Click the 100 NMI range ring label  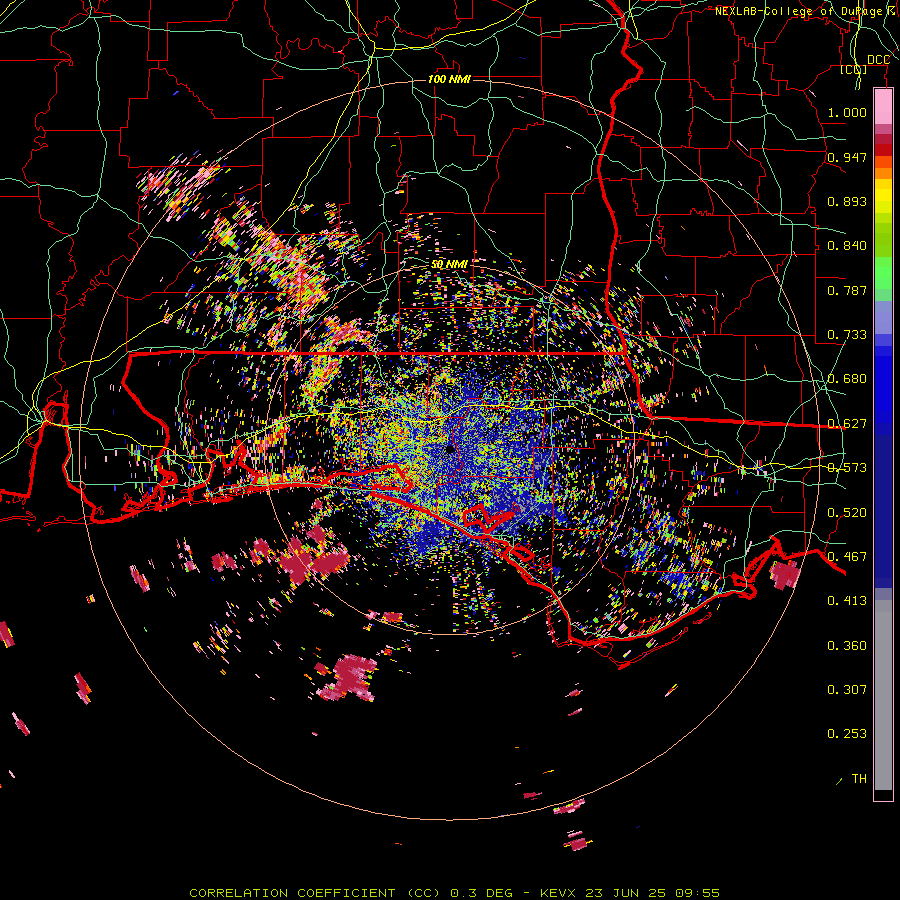coord(449,79)
